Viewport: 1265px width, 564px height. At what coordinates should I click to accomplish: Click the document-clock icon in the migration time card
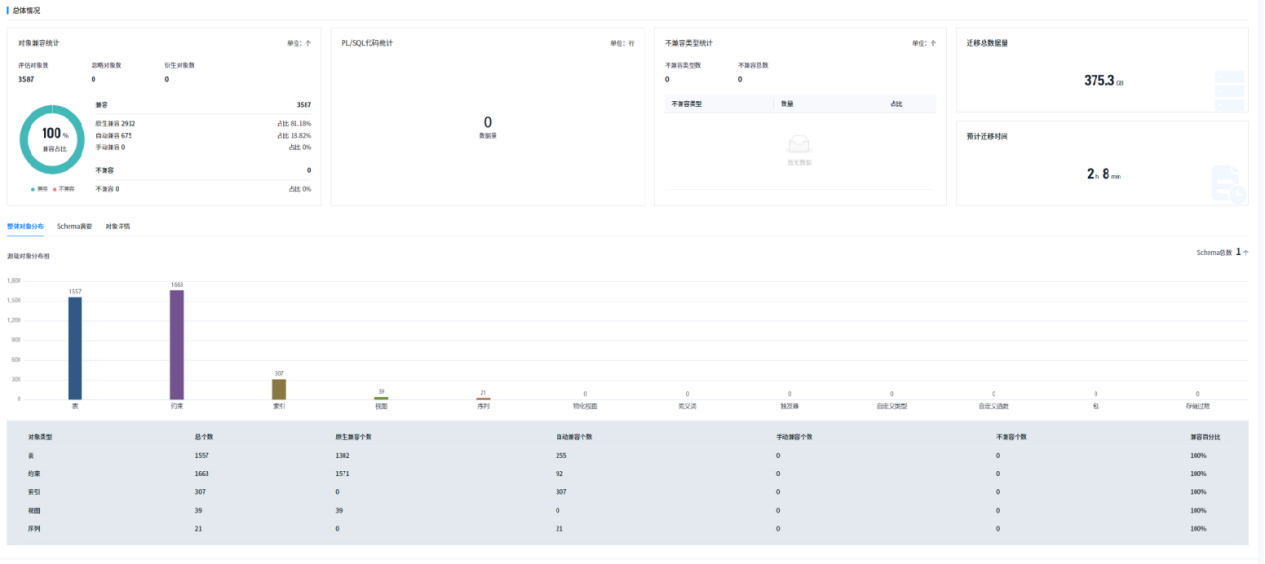tap(1228, 184)
